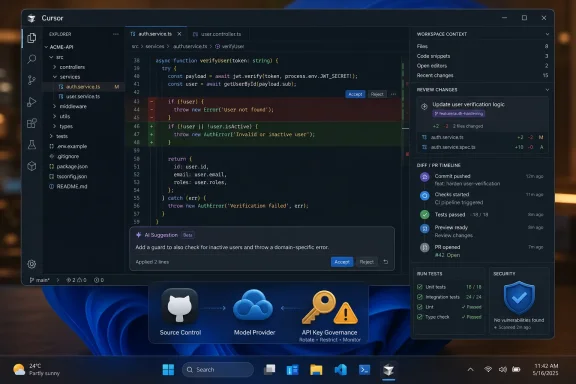Click the API Key Governance key icon
The width and height of the screenshot is (576, 384).
320,306
